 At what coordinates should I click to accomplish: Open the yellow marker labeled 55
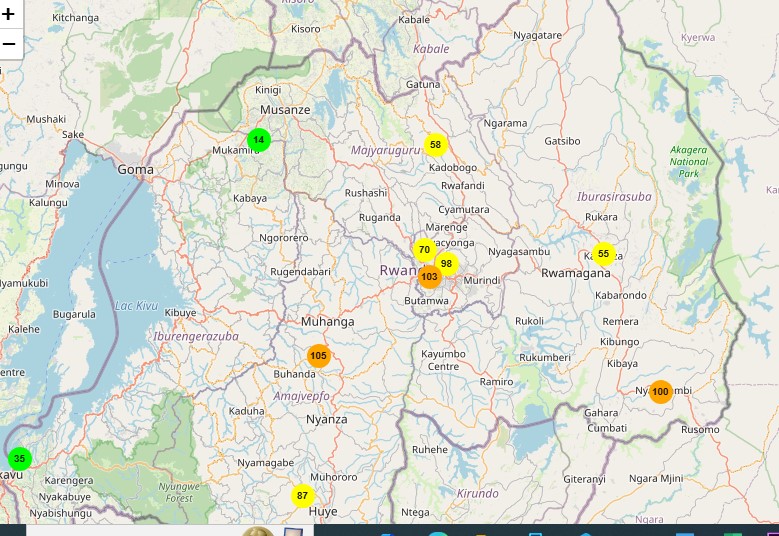point(603,254)
